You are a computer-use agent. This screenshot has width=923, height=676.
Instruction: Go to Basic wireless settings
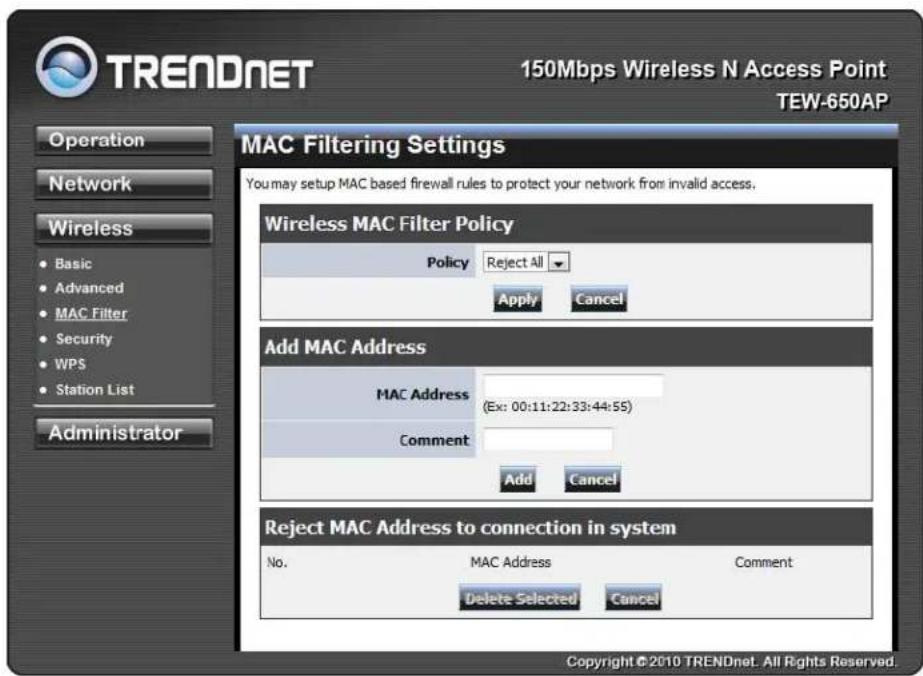tap(74, 264)
